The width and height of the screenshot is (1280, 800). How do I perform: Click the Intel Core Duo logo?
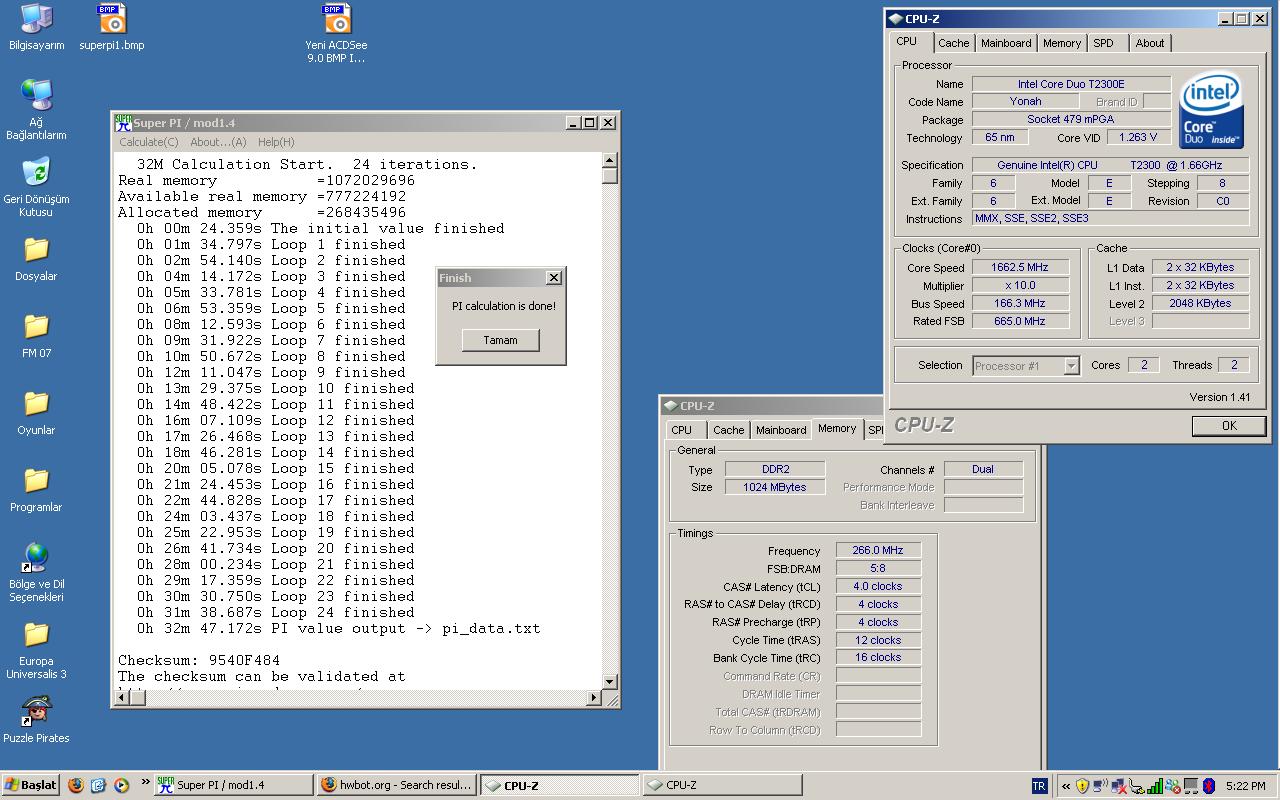click(1212, 111)
